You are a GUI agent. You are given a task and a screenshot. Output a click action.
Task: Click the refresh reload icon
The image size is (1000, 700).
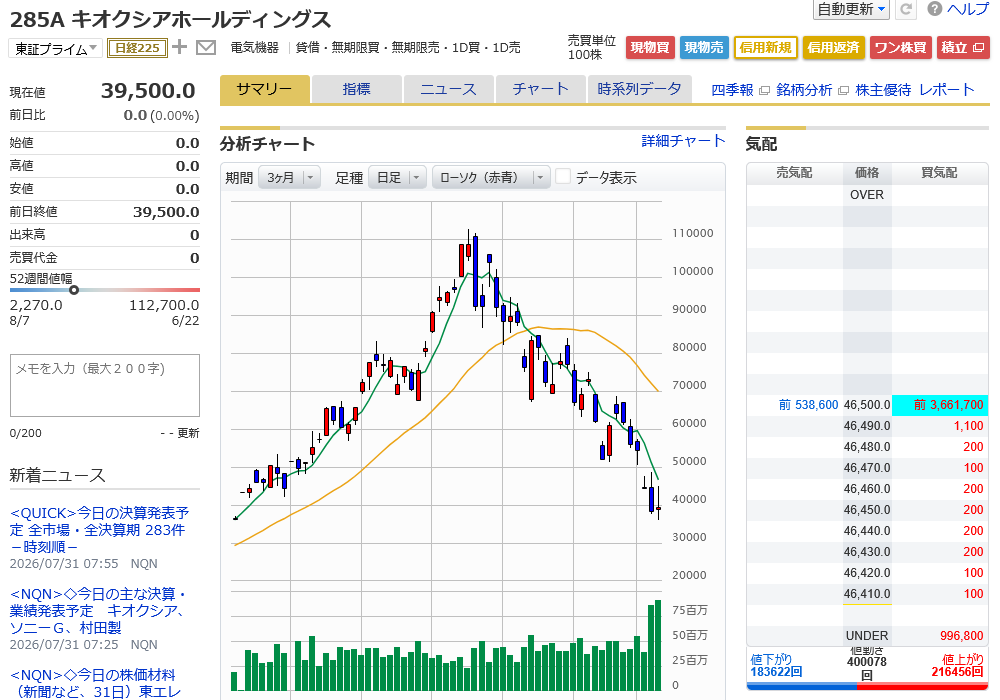906,9
